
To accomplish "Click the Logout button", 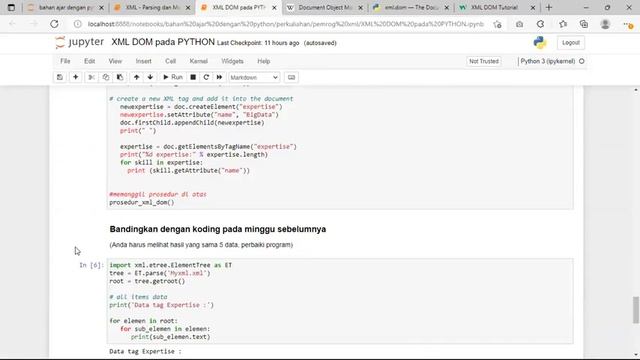I will (571, 42).
